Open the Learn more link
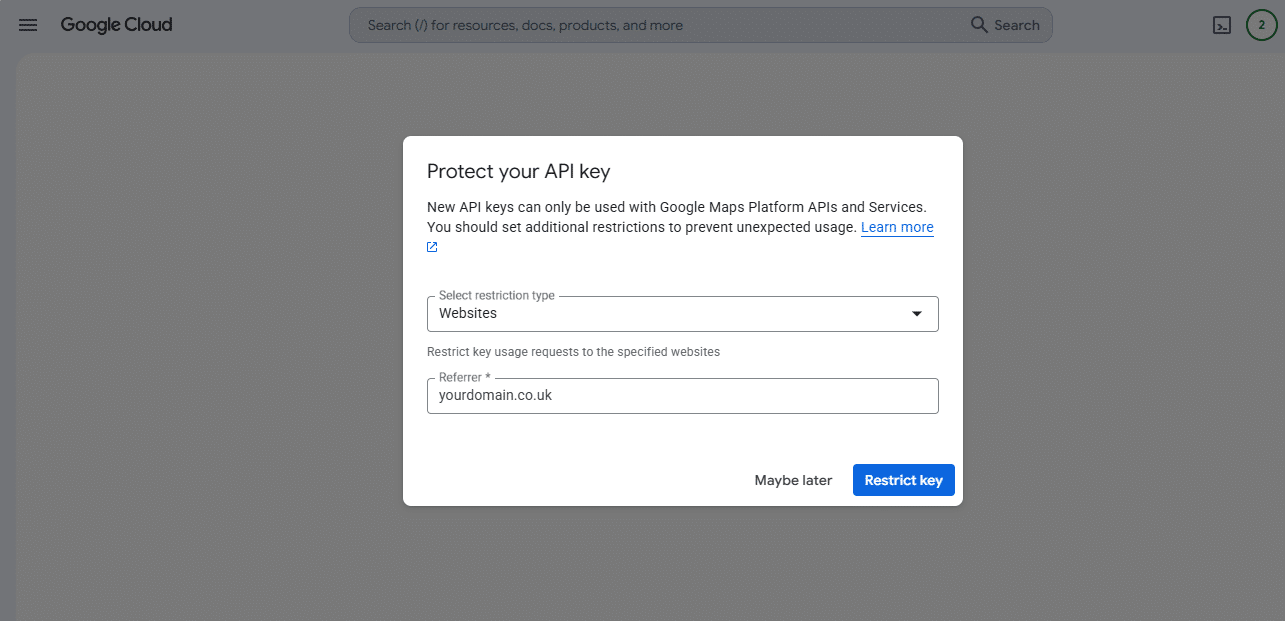 point(897,227)
